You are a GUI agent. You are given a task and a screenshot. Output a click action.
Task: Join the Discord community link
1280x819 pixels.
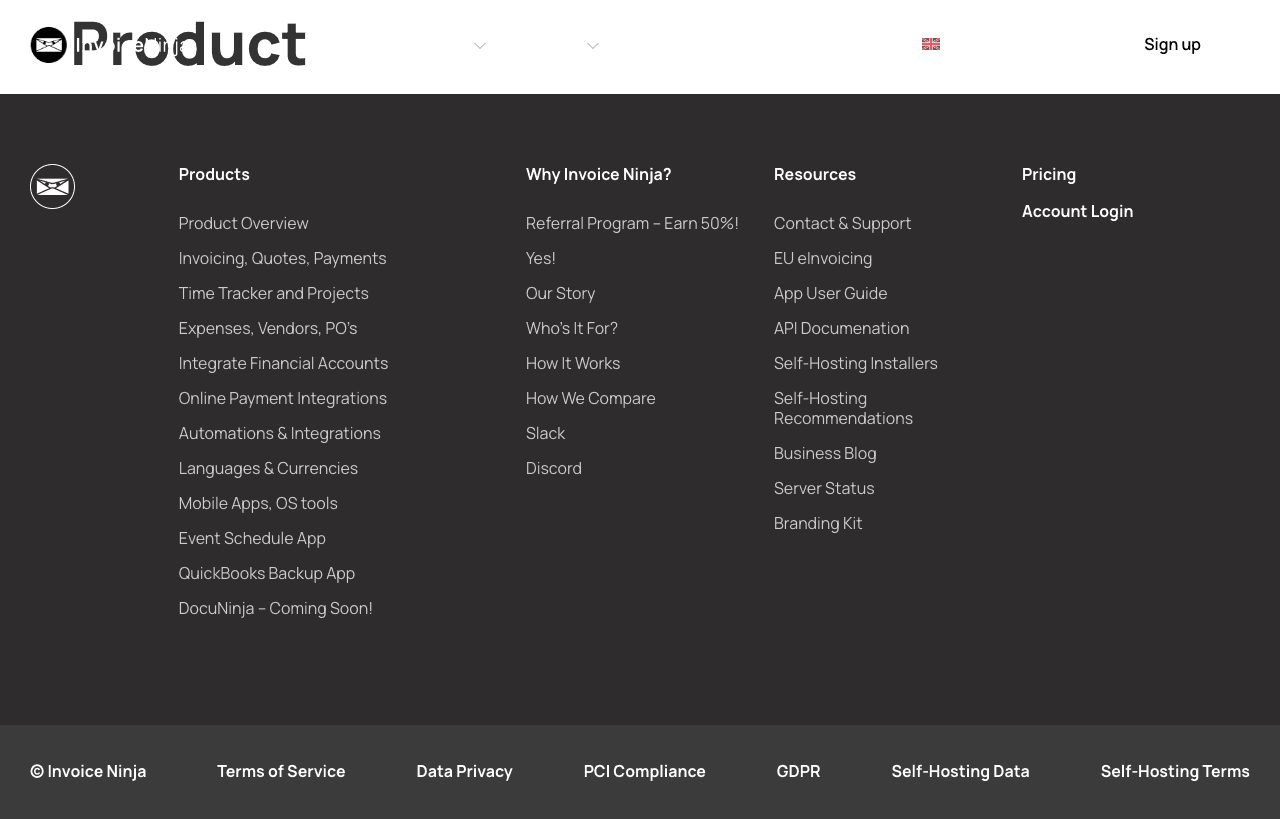(553, 468)
